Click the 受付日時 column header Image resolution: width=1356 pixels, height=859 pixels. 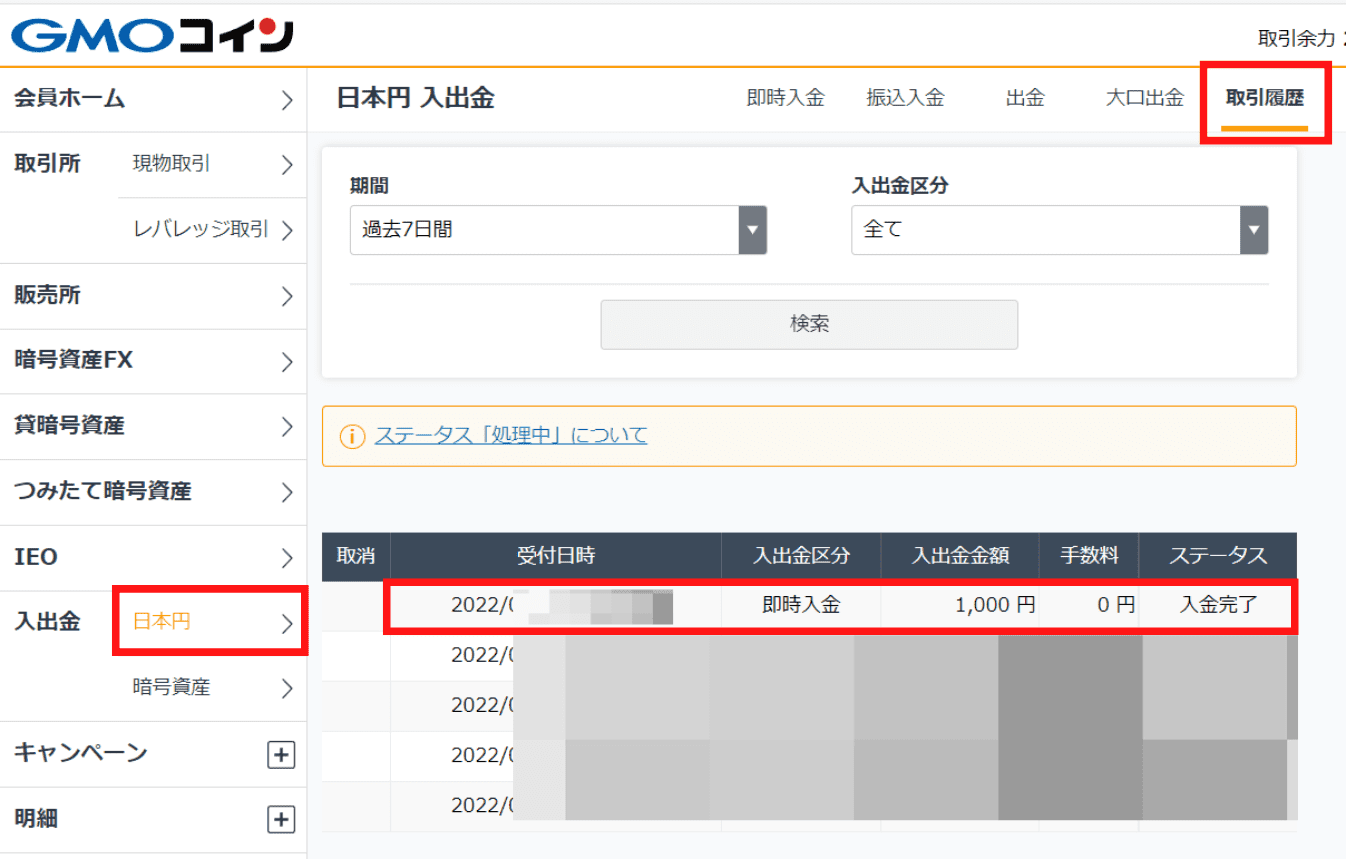tap(556, 556)
